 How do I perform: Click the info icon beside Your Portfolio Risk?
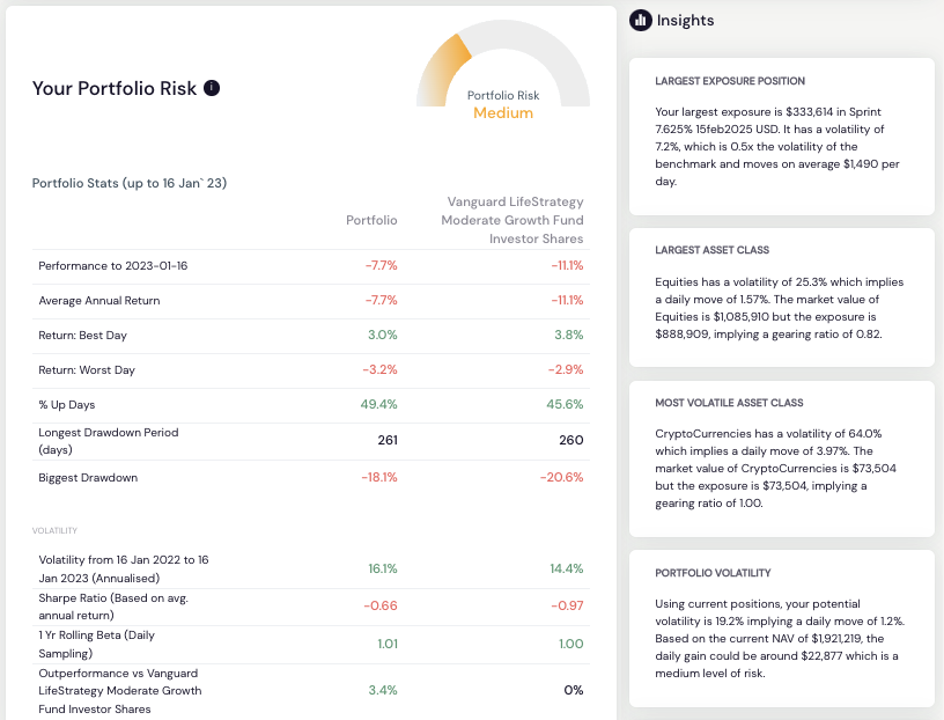pos(212,88)
